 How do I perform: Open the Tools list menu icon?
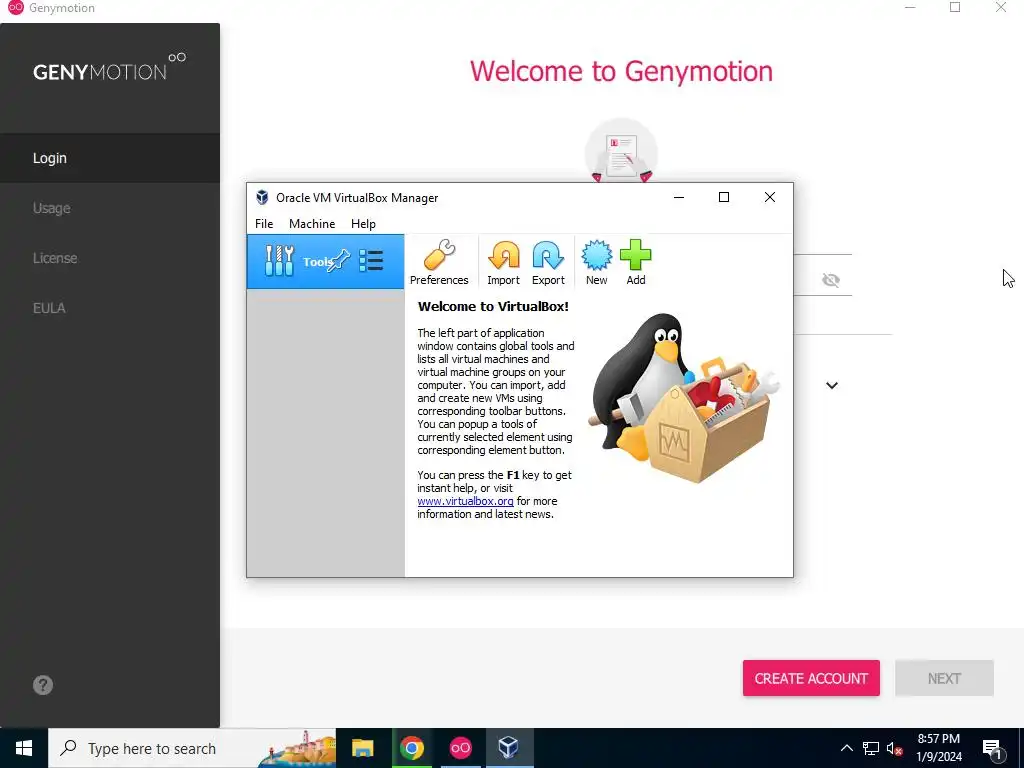371,261
